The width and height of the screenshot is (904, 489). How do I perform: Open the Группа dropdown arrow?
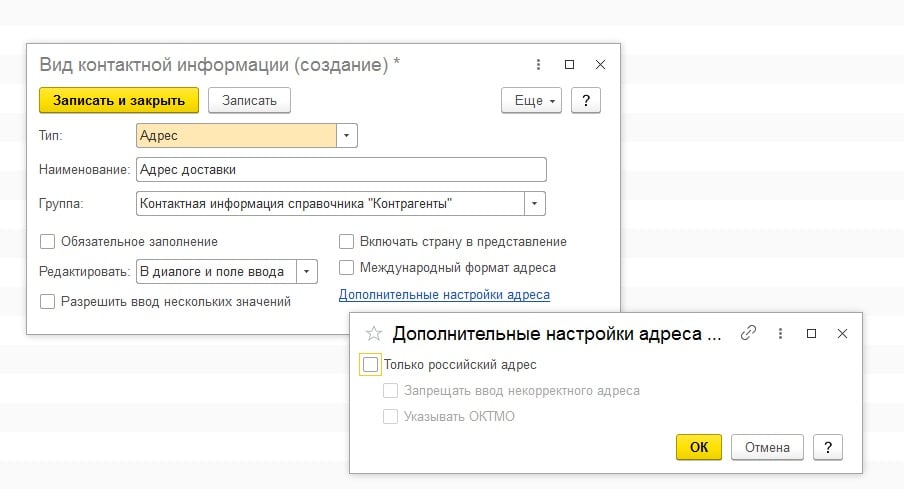[535, 203]
